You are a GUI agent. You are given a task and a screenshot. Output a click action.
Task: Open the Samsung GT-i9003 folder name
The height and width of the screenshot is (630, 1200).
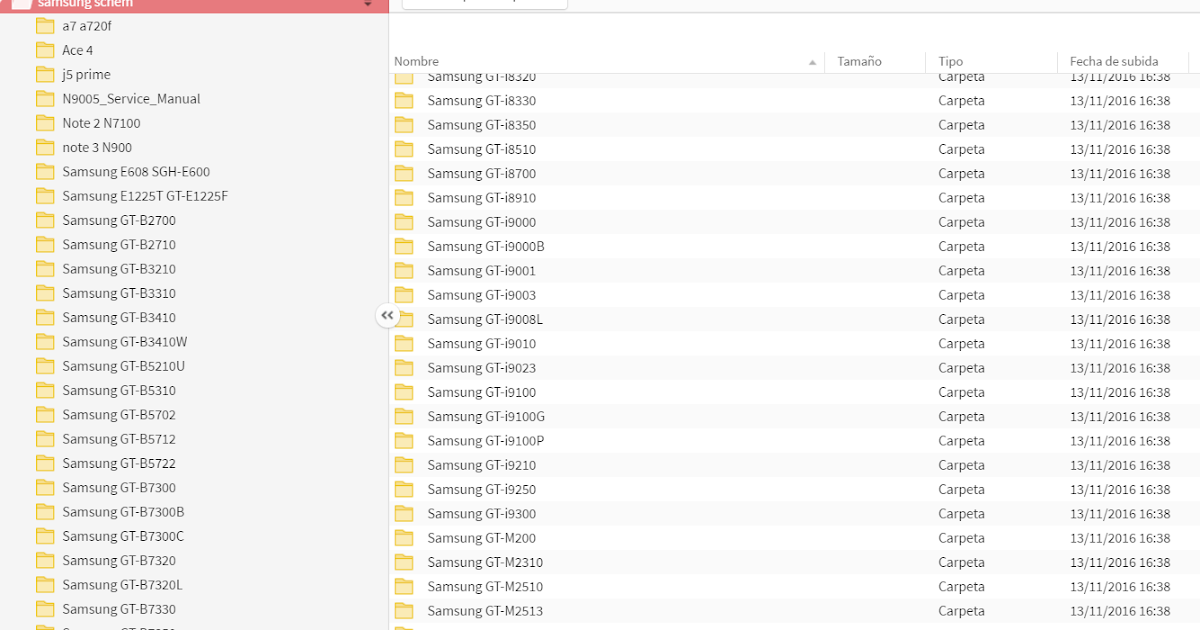(482, 295)
